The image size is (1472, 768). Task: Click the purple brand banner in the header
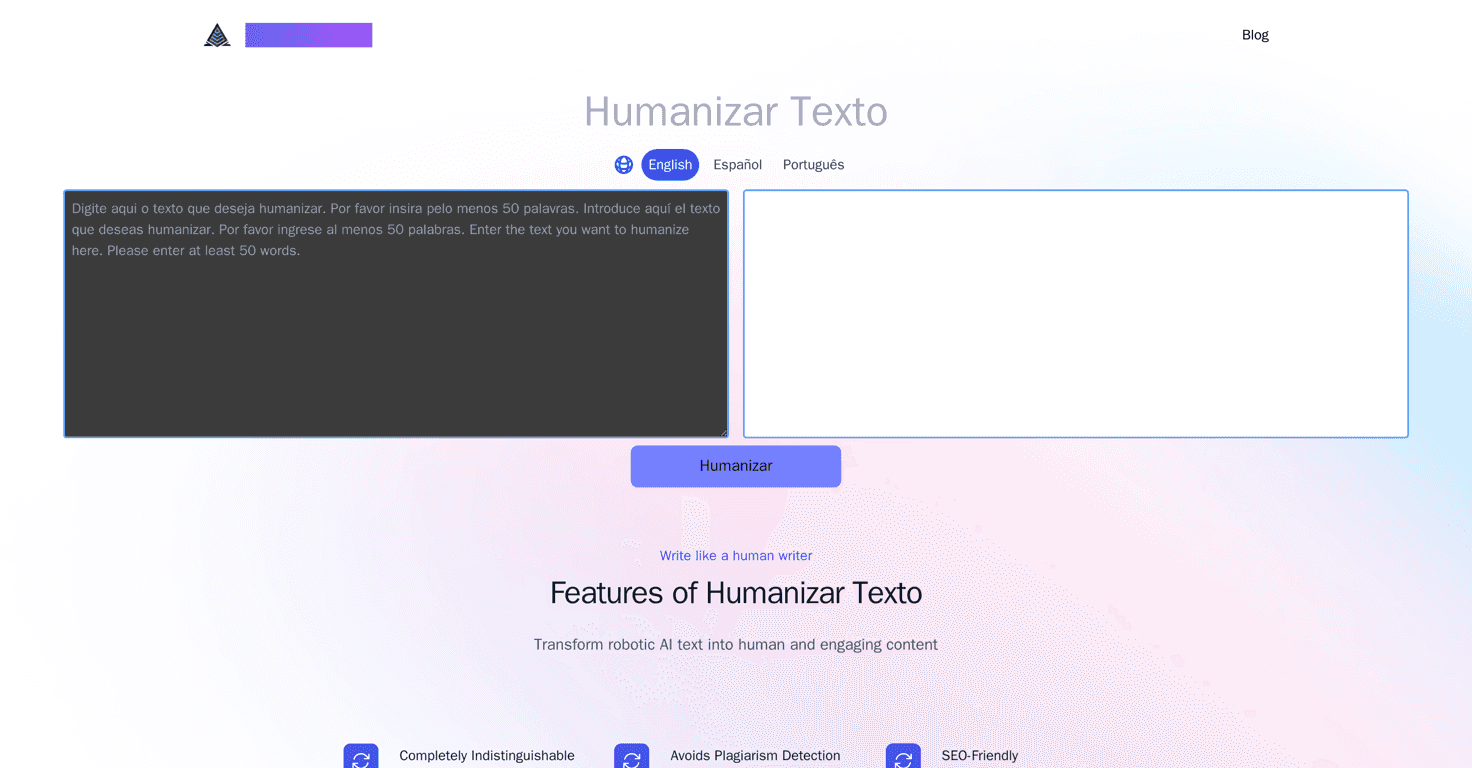click(x=308, y=34)
